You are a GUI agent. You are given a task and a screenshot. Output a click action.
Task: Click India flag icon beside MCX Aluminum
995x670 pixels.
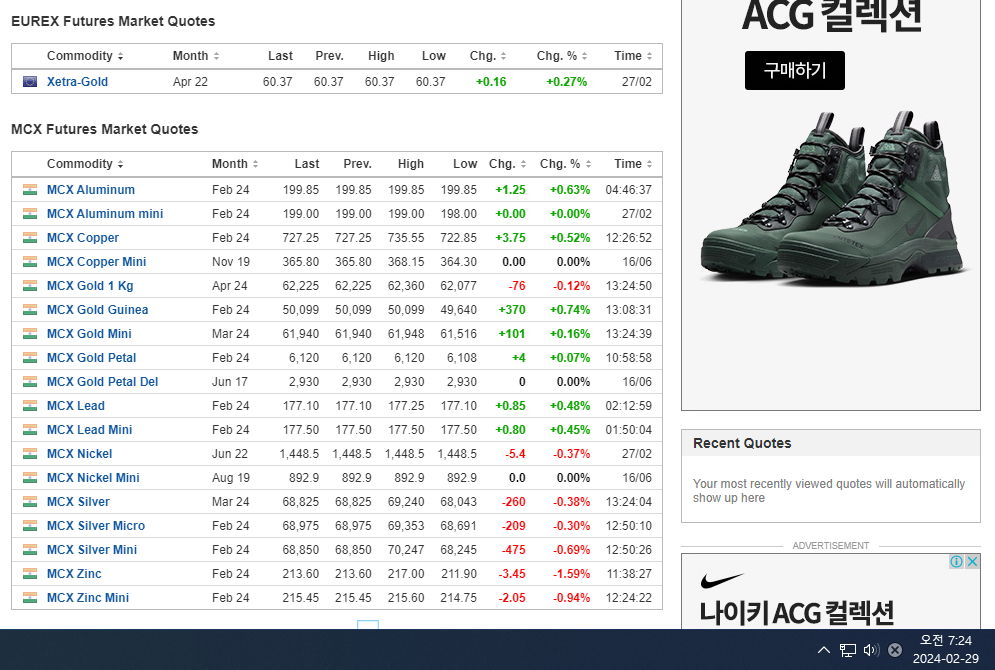pos(30,190)
